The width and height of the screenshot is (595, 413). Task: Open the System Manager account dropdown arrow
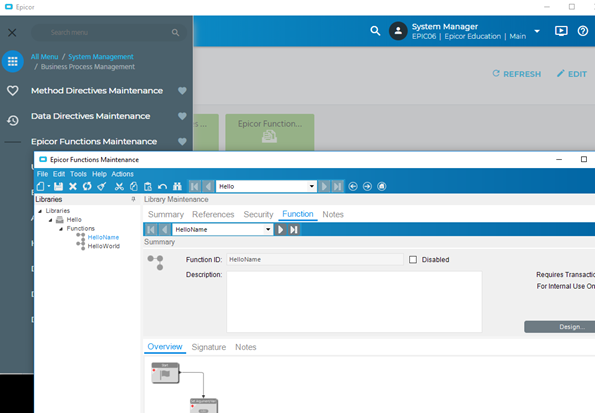[x=537, y=31]
